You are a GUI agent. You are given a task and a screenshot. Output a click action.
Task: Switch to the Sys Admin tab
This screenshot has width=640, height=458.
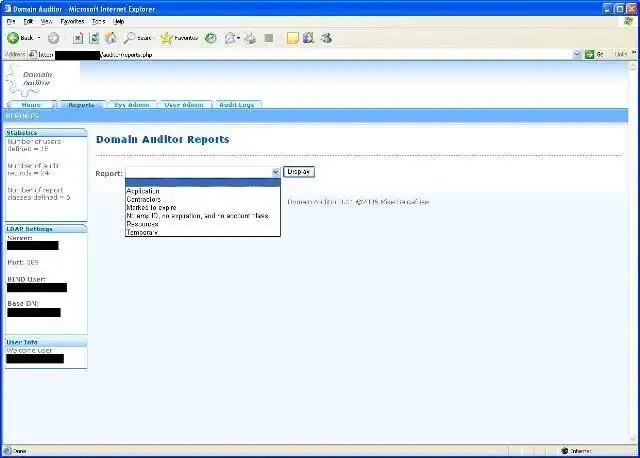point(132,105)
